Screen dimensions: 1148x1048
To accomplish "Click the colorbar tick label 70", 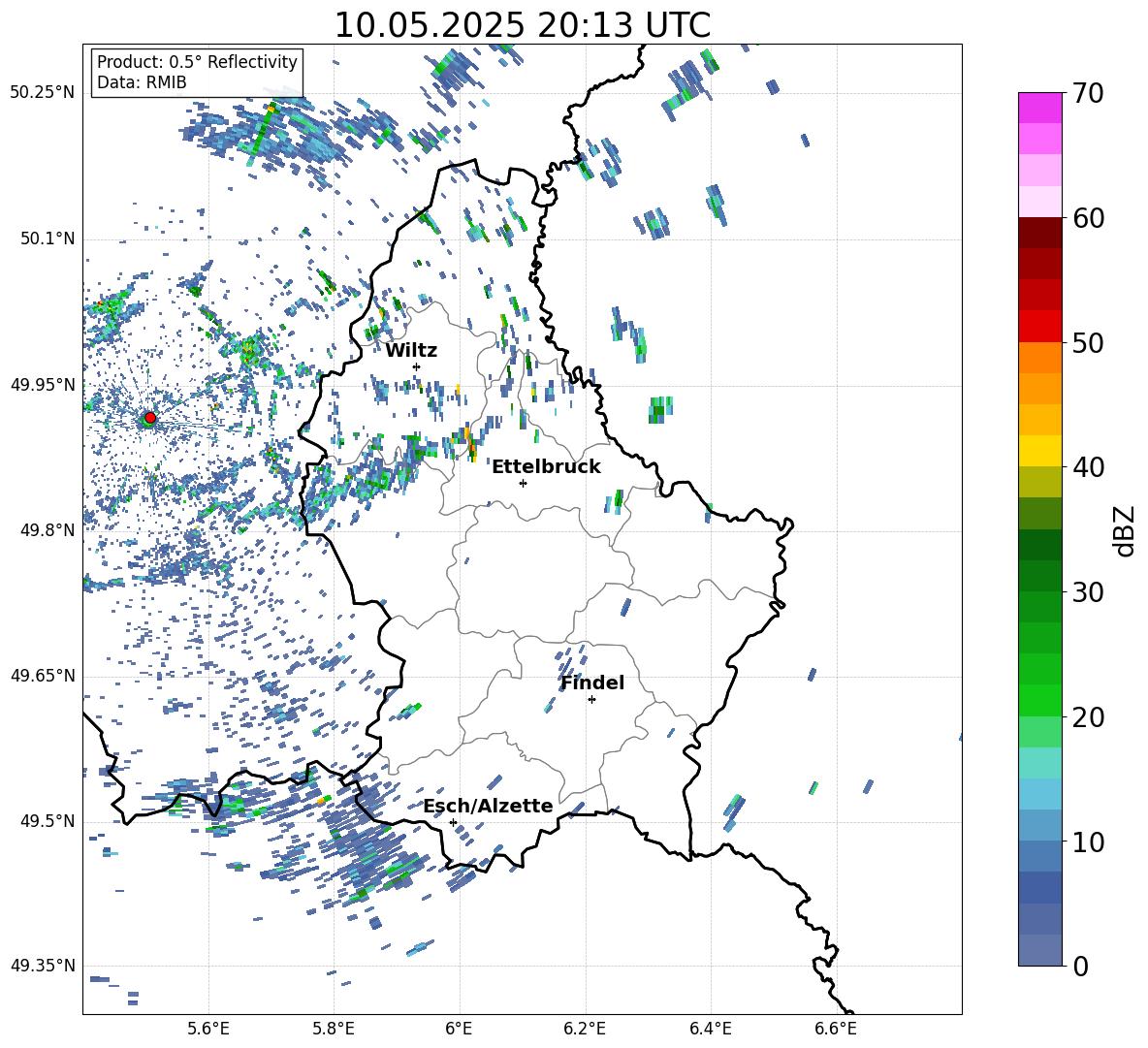I will point(1088,94).
